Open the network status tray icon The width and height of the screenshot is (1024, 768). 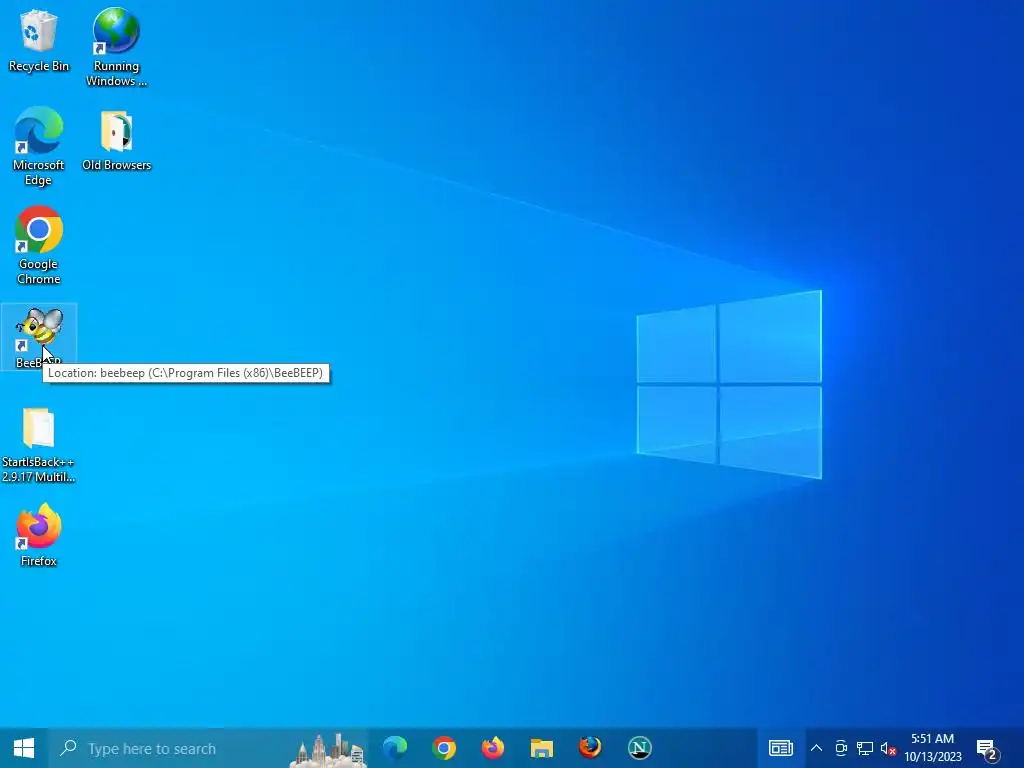[x=865, y=748]
